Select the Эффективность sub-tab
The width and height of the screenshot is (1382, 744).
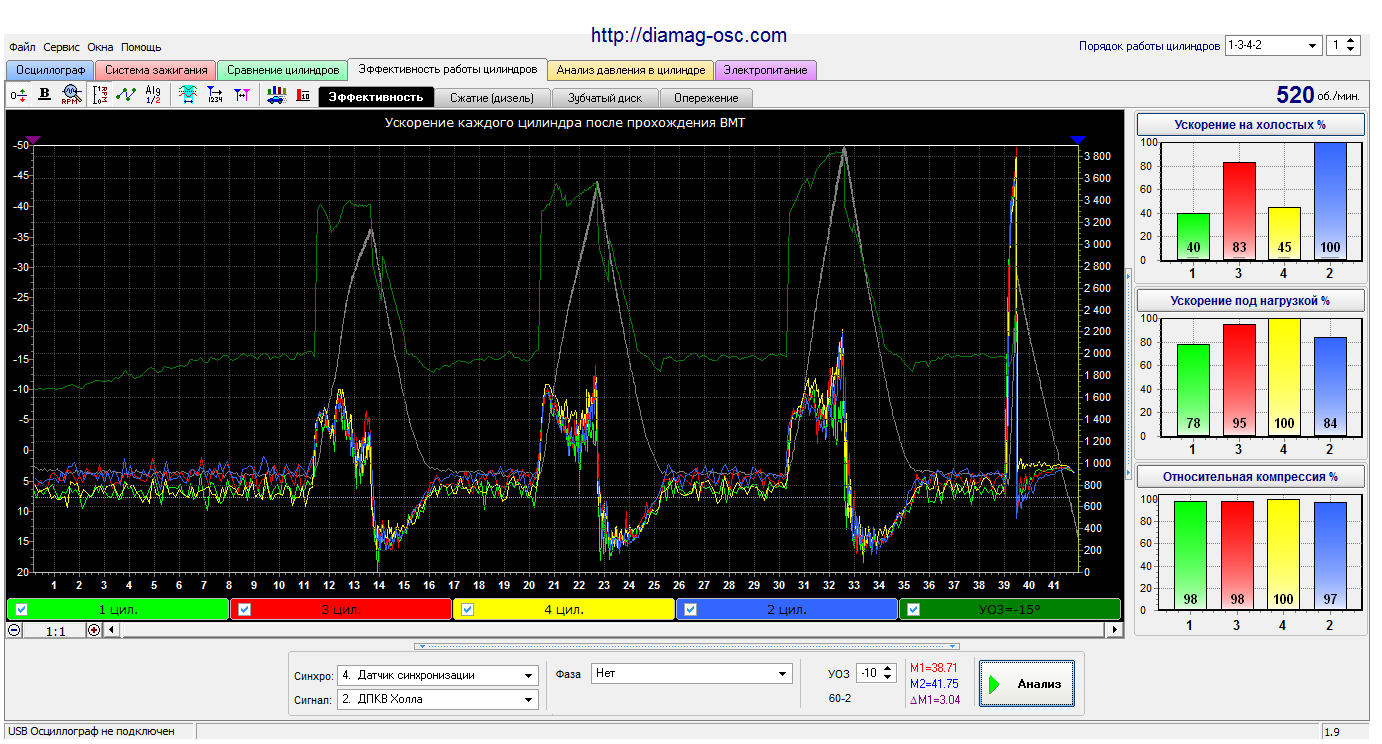tap(376, 97)
